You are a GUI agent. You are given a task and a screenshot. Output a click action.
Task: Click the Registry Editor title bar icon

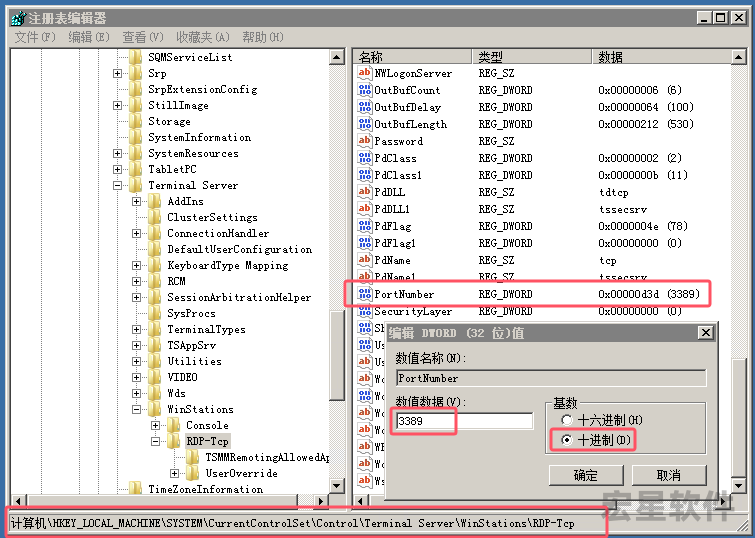18,18
